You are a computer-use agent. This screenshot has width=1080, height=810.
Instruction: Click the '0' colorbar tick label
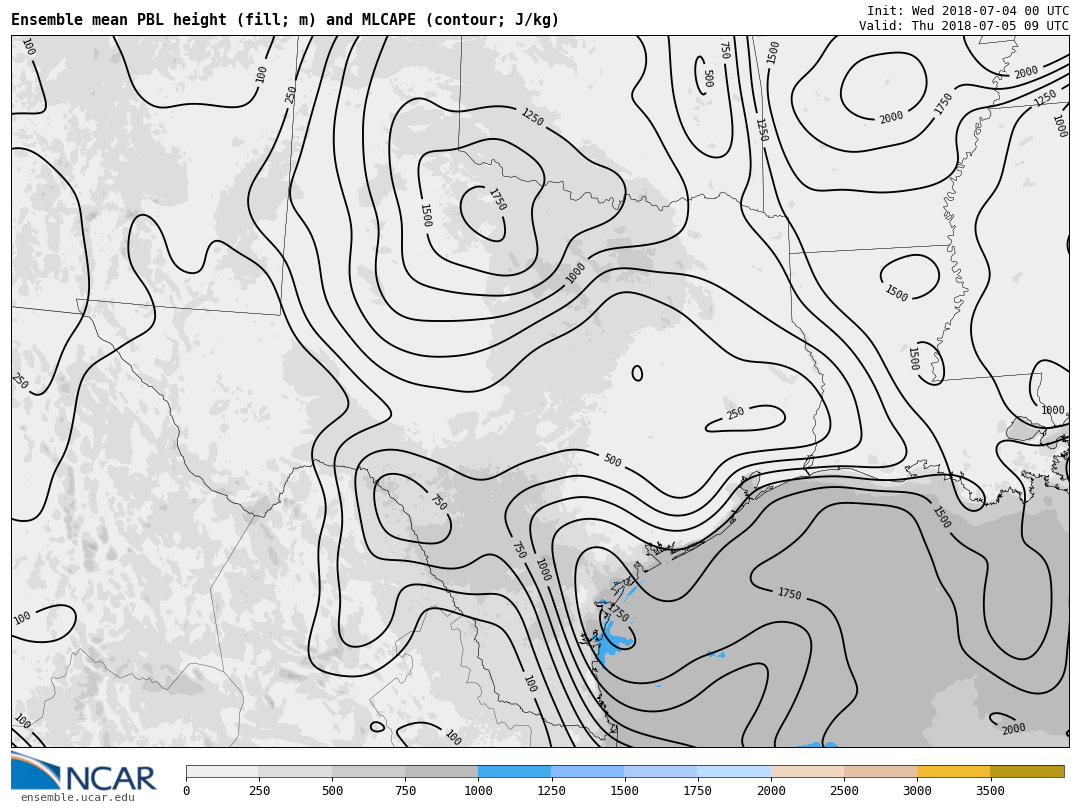tap(187, 790)
